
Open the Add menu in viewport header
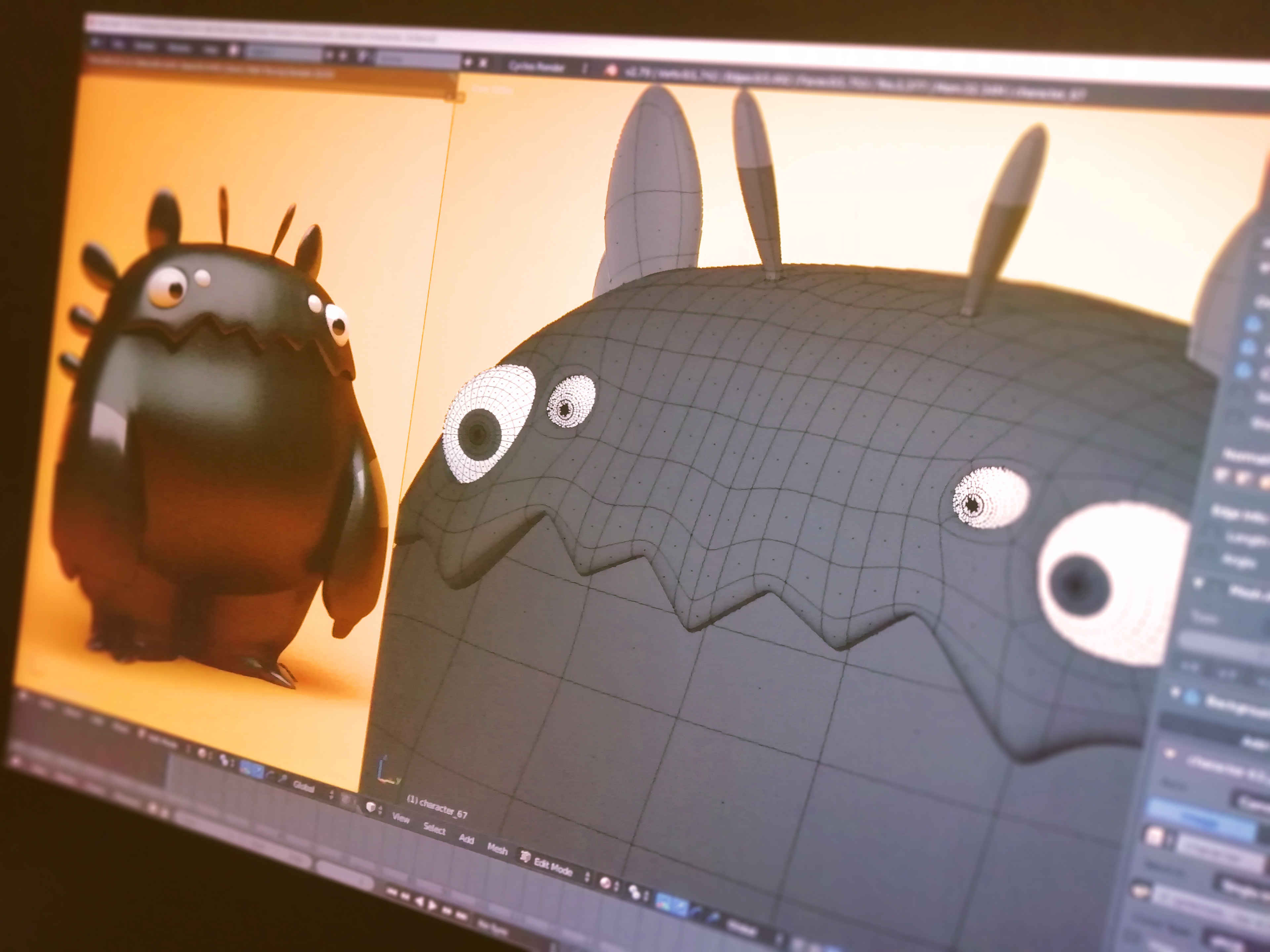(x=467, y=839)
